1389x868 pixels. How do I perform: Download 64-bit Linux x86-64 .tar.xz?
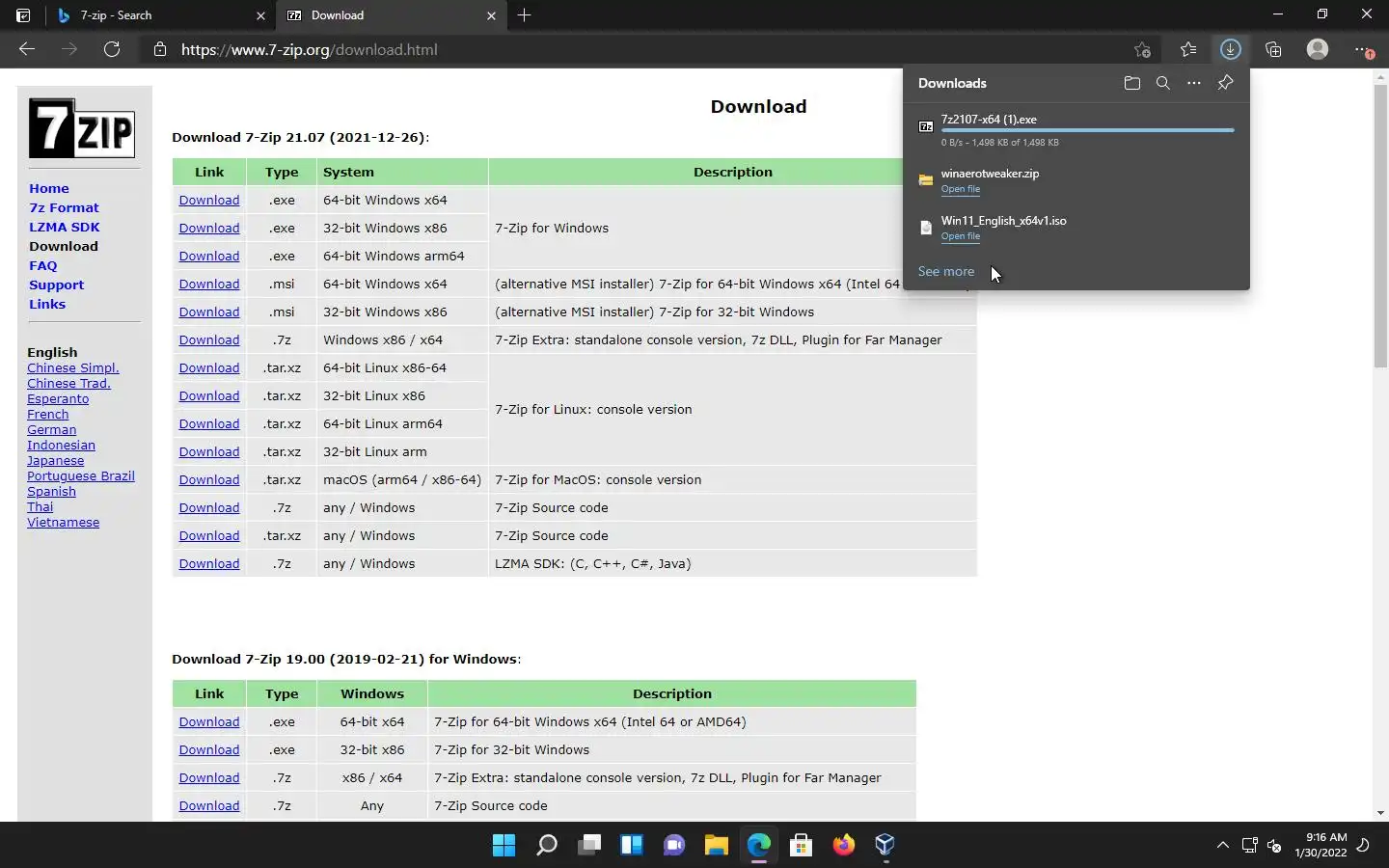[209, 368]
